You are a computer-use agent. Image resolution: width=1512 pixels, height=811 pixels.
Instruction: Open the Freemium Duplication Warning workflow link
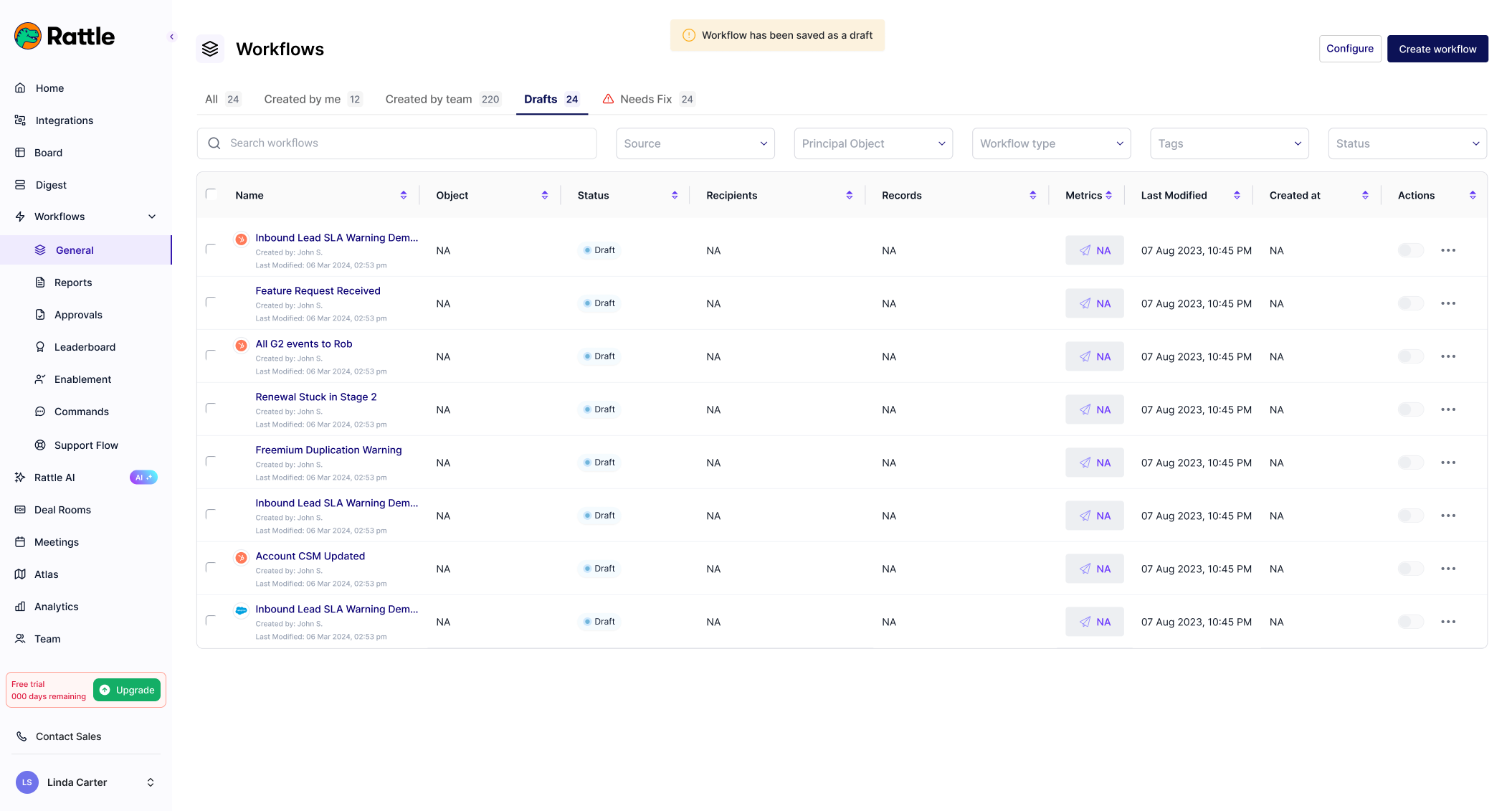328,450
